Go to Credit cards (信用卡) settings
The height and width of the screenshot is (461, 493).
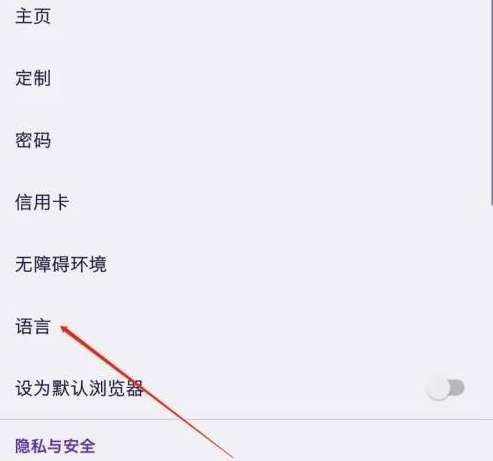[x=245, y=202]
